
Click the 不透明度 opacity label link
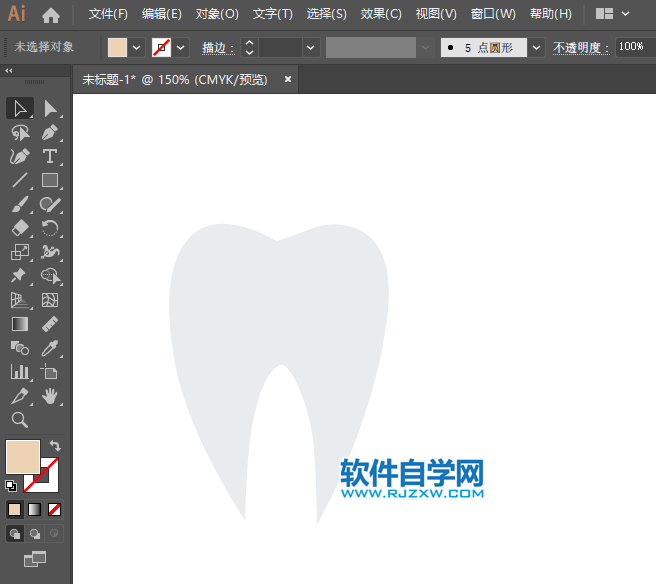582,47
